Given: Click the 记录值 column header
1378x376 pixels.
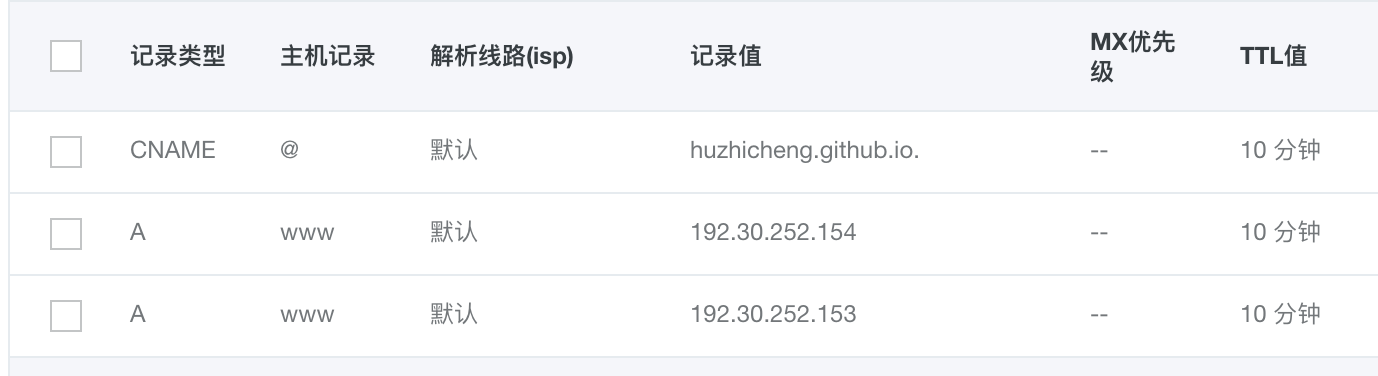Looking at the screenshot, I should [726, 56].
